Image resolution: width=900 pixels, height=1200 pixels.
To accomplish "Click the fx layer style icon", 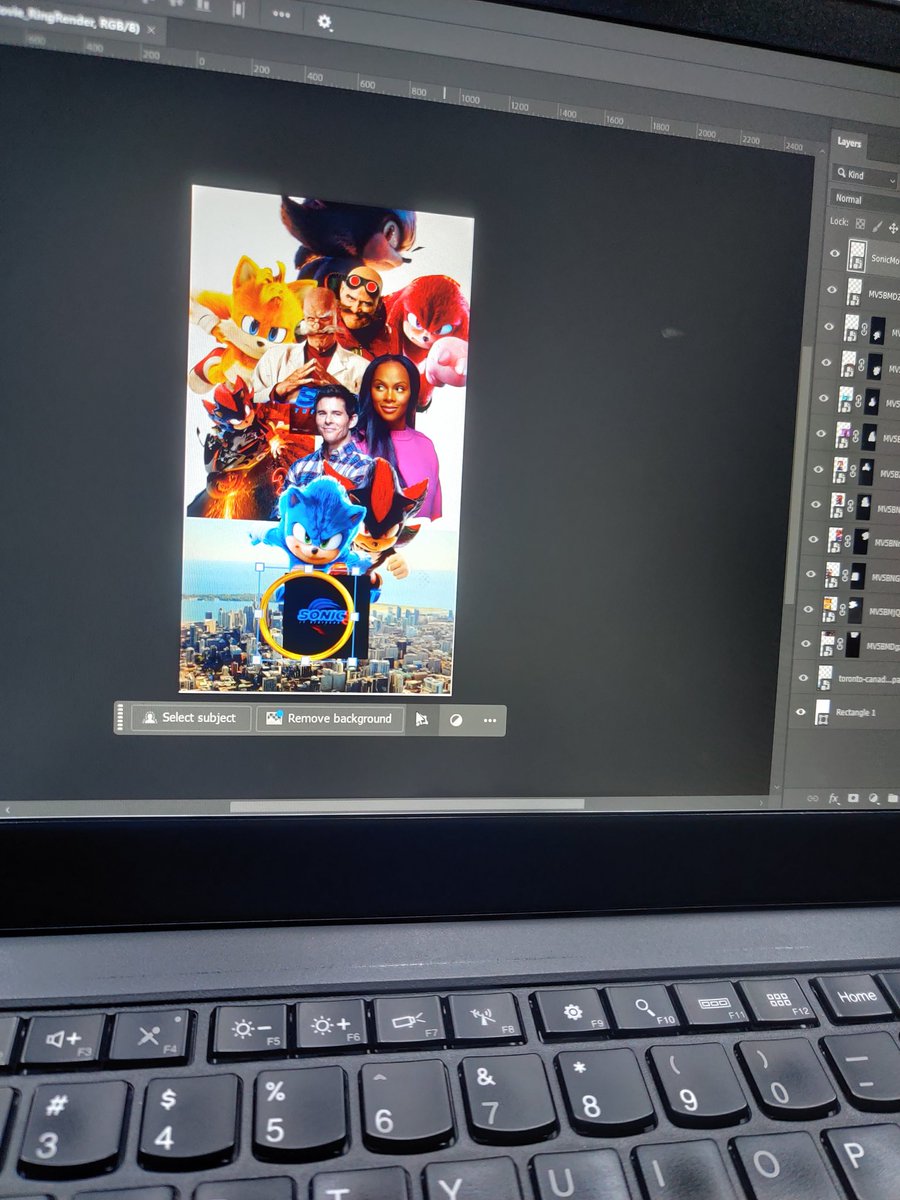I will pyautogui.click(x=833, y=798).
